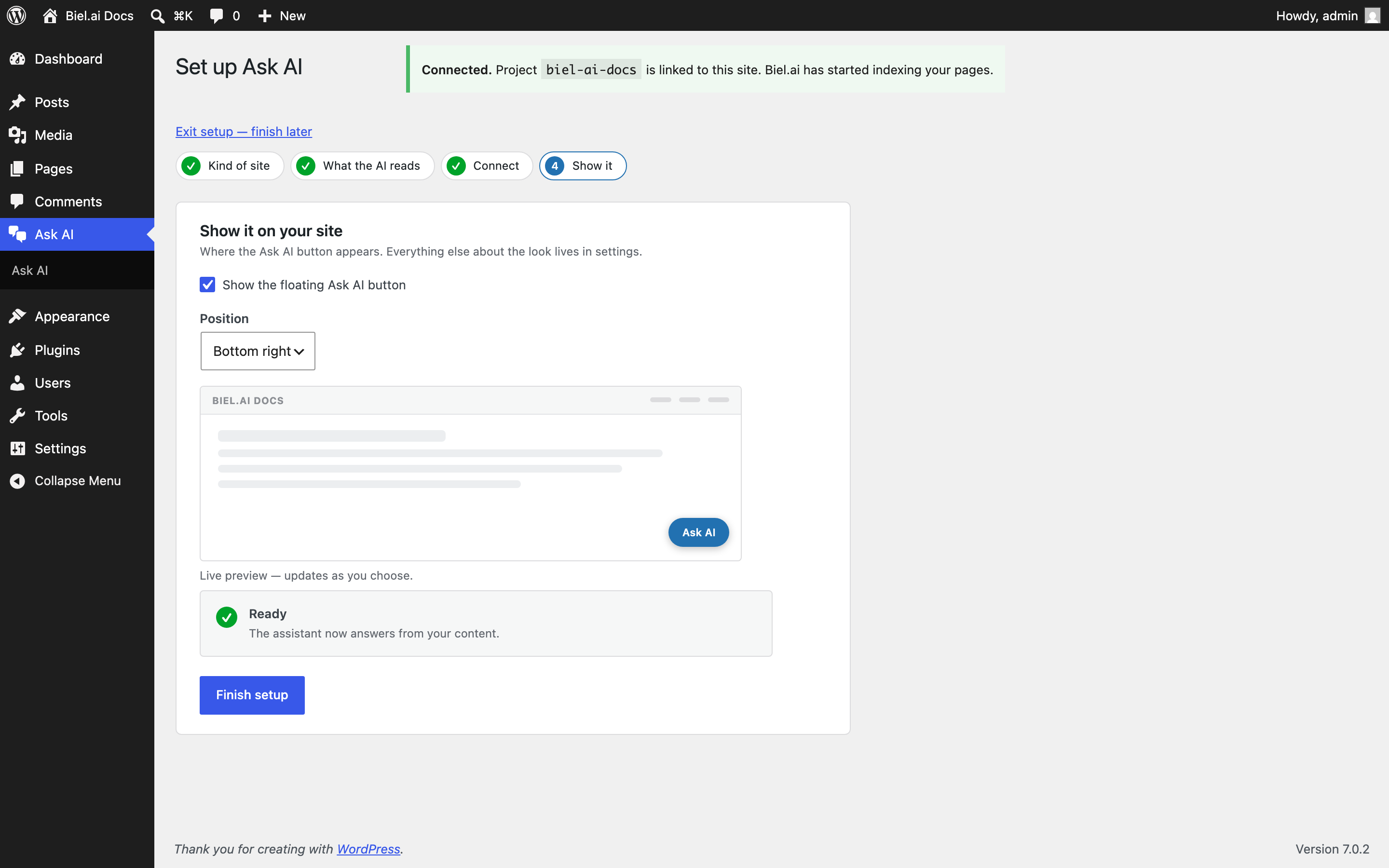Click the Comments speech bubble sidebar icon
This screenshot has height=868, width=1389.
tap(17, 202)
